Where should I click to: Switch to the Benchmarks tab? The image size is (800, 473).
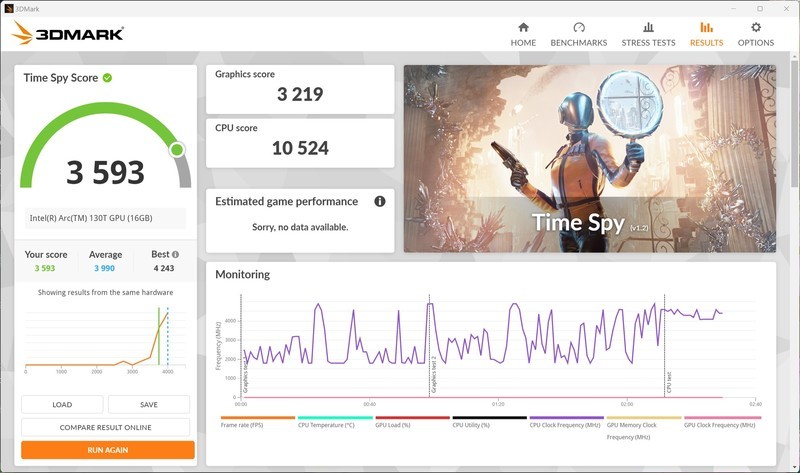click(579, 35)
